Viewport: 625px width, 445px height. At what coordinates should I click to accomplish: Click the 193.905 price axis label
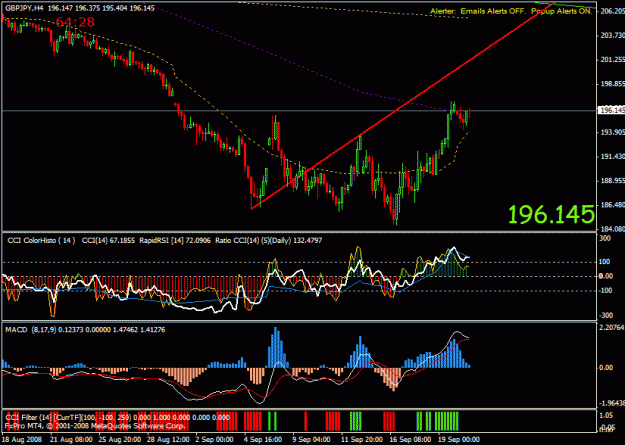pyautogui.click(x=612, y=133)
